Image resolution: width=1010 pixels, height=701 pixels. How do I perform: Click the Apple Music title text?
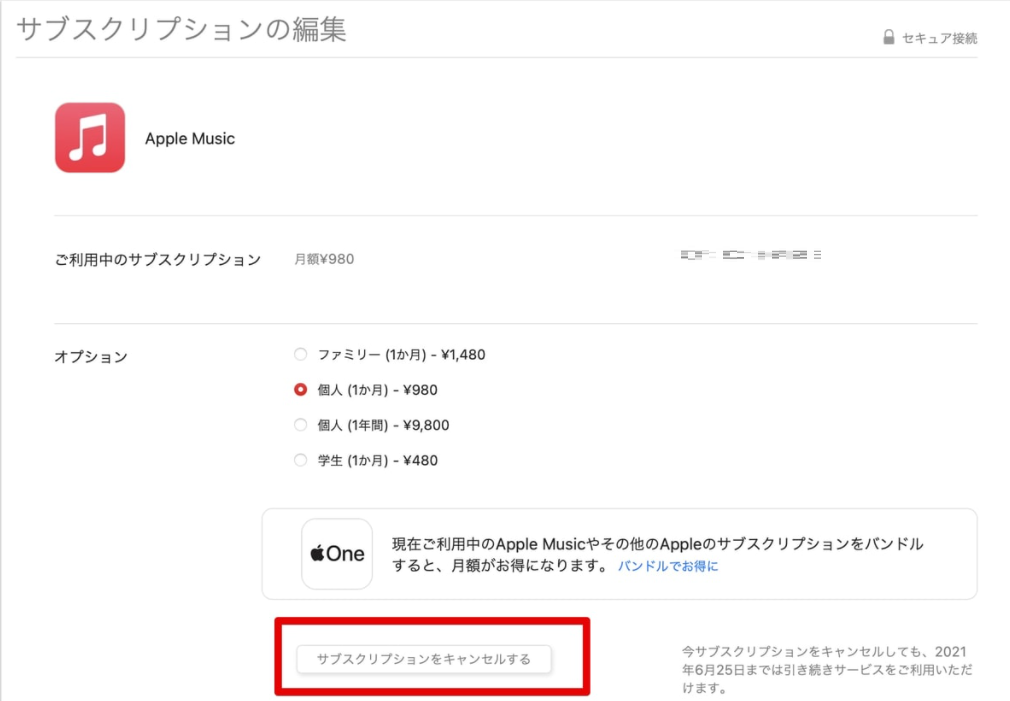click(x=190, y=139)
